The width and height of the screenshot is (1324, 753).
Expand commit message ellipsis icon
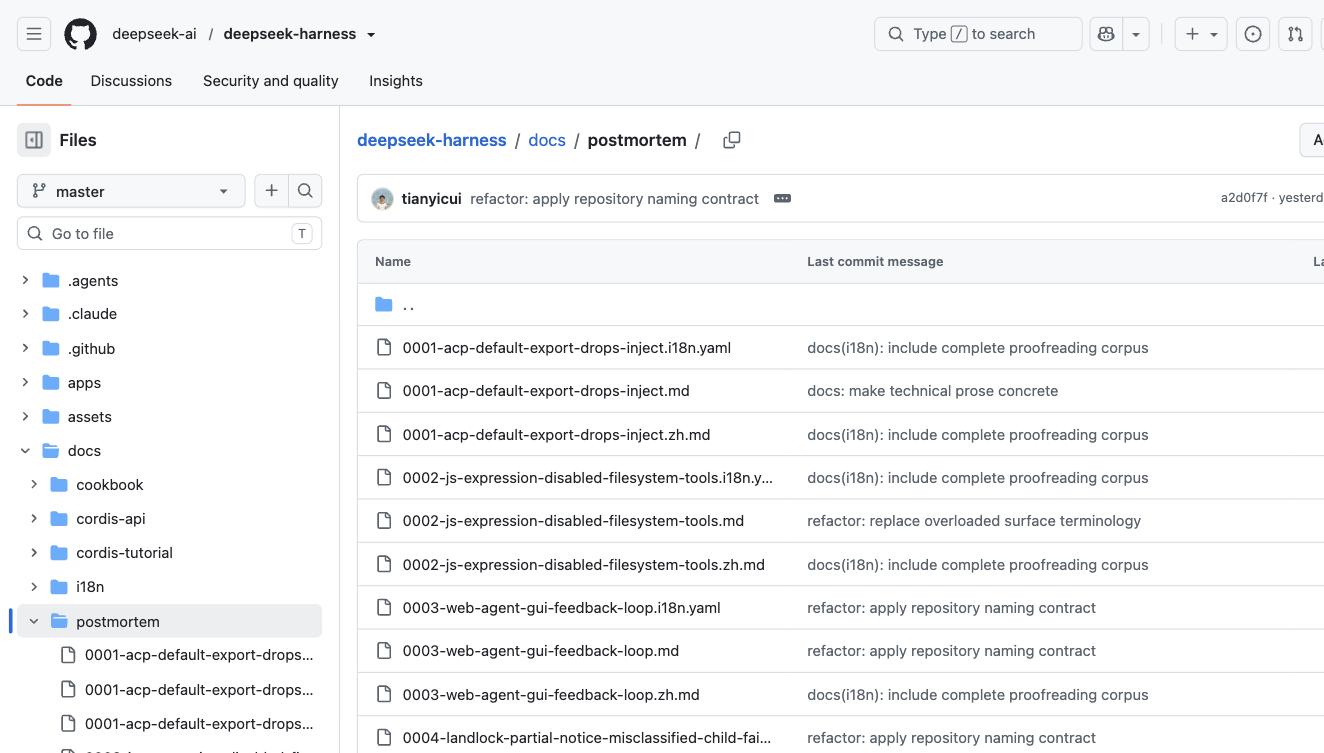(783, 198)
